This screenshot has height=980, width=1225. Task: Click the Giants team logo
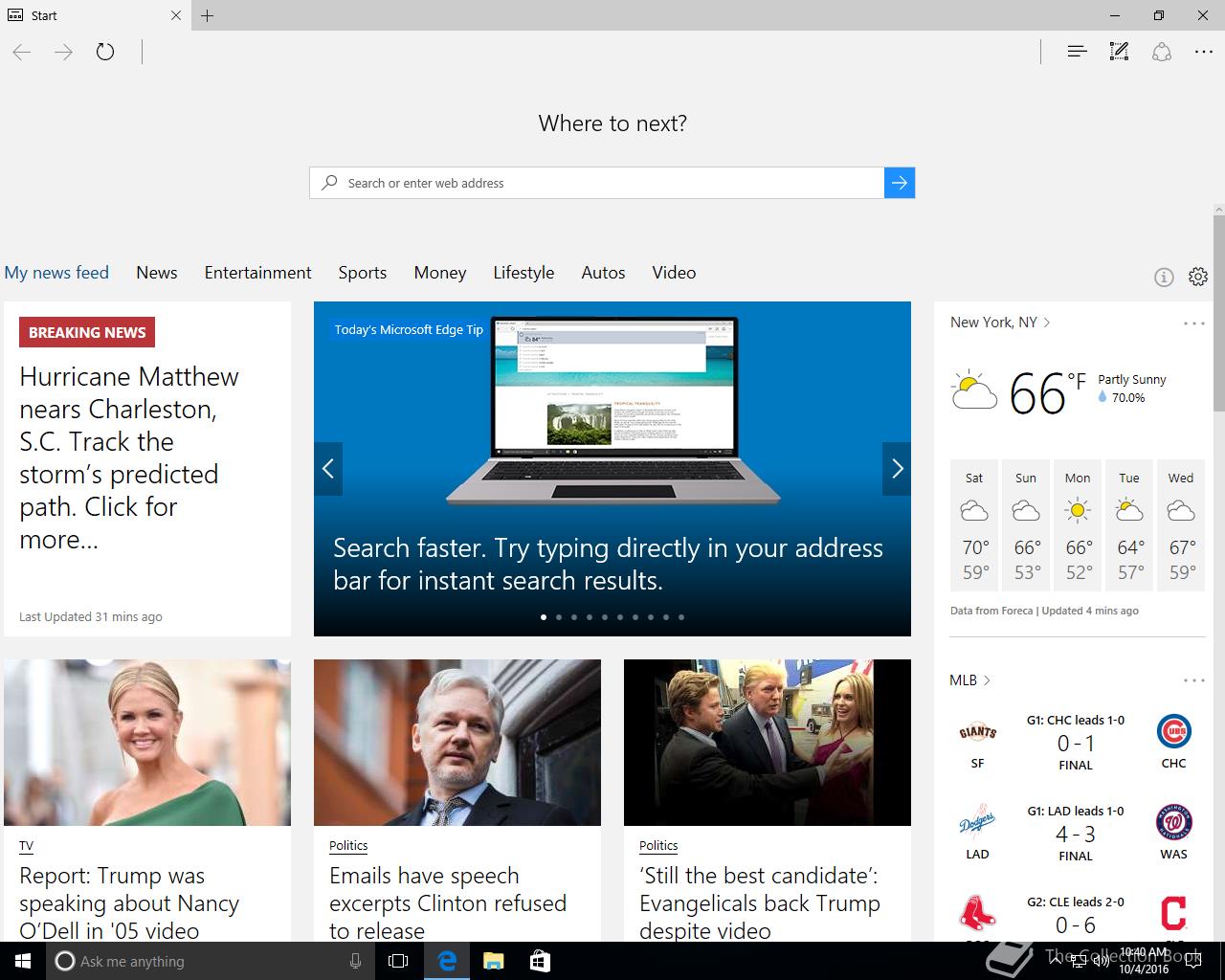(977, 732)
